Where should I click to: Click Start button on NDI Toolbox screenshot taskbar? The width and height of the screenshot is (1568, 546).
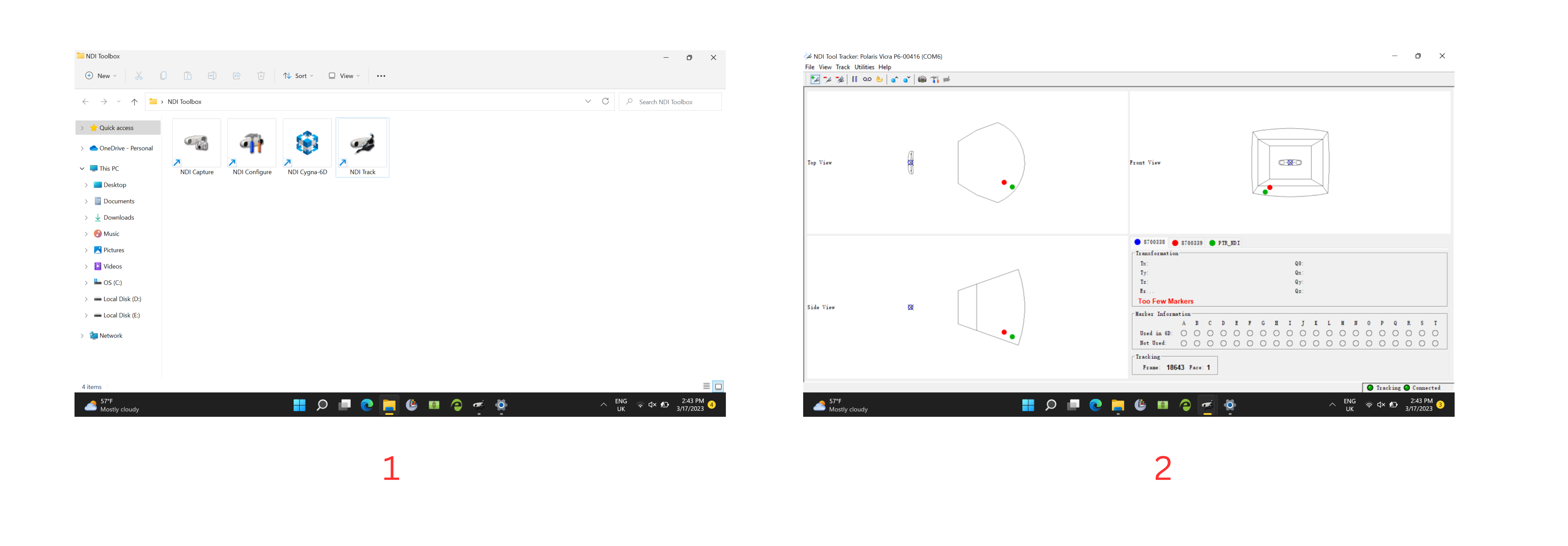pos(299,405)
